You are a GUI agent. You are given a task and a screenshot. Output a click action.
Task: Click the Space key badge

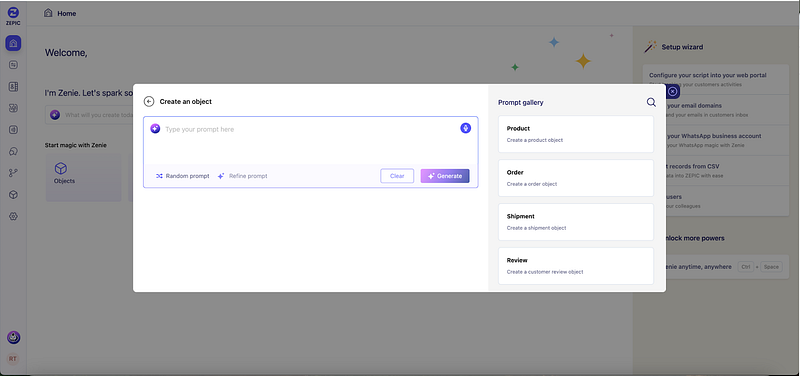[771, 267]
